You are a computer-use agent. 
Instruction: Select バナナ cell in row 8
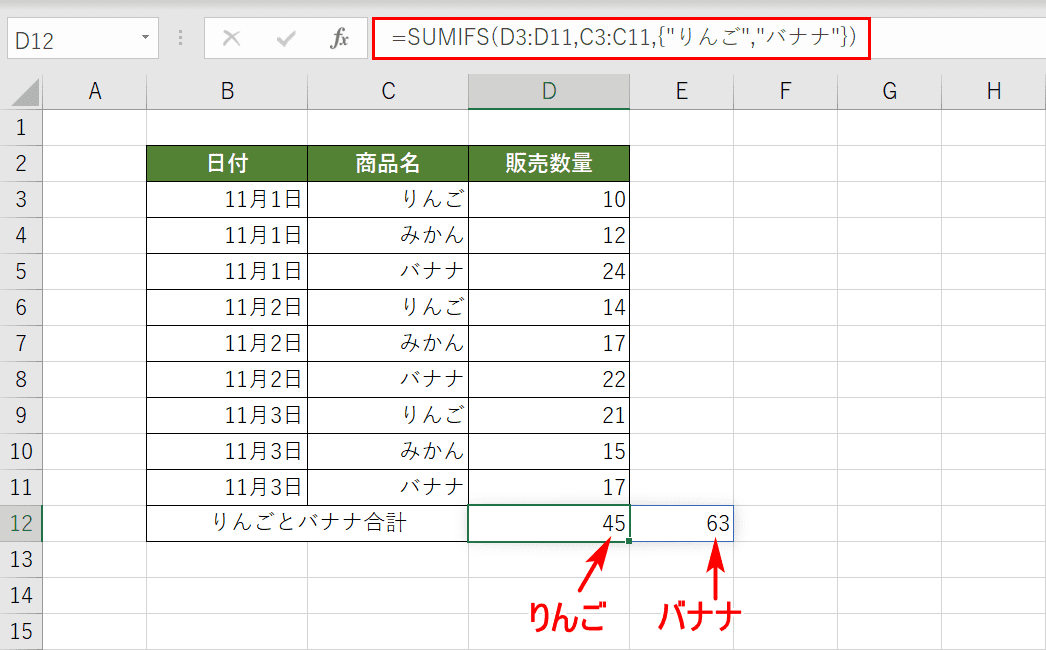(x=388, y=380)
